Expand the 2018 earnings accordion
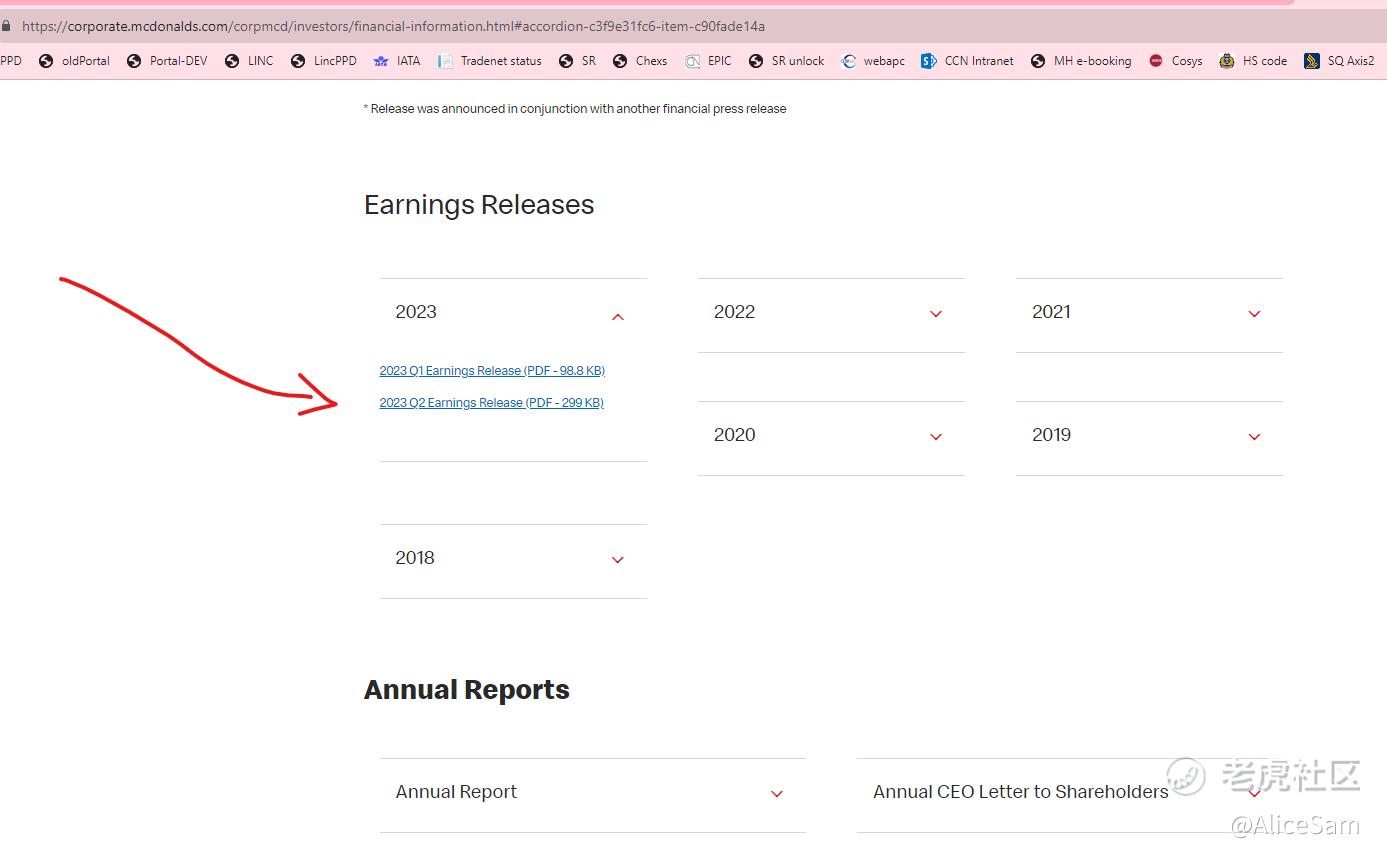The image size is (1387, 856). click(513, 559)
